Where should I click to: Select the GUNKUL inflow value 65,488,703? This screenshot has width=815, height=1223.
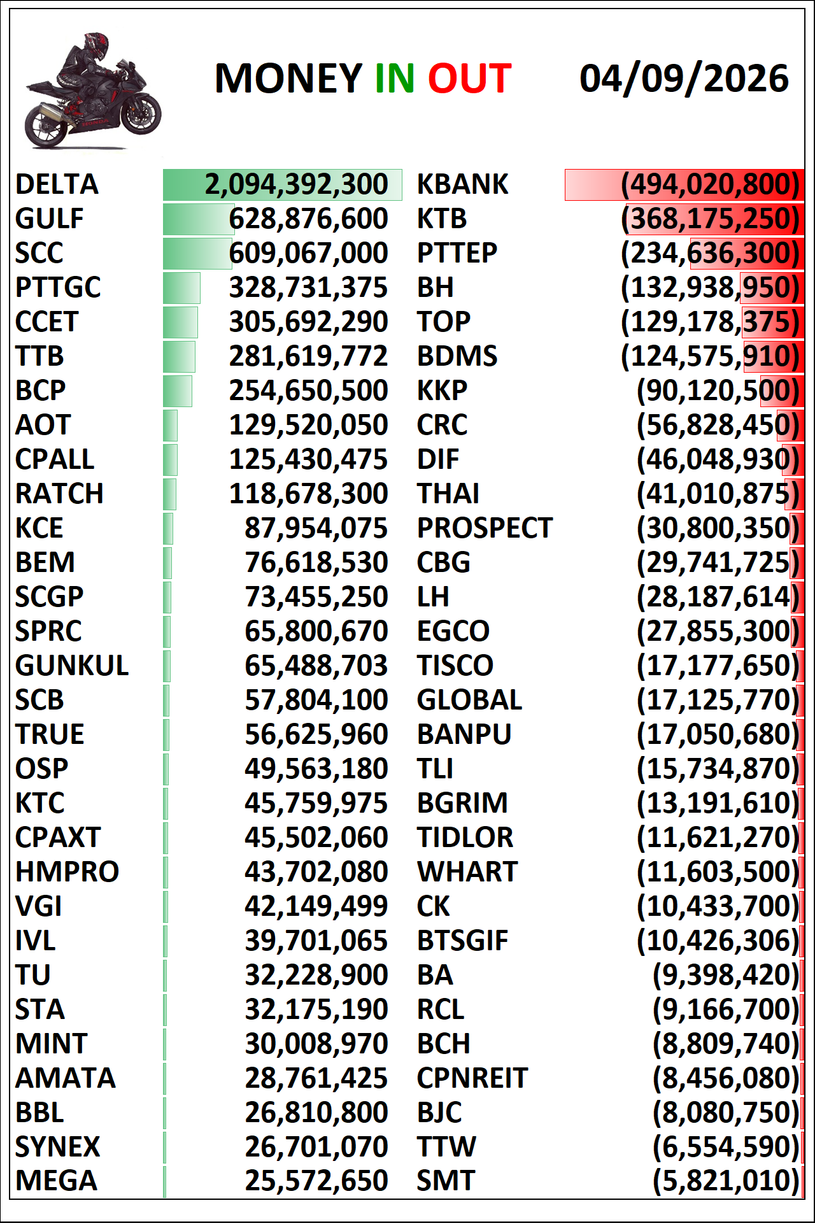(316, 666)
